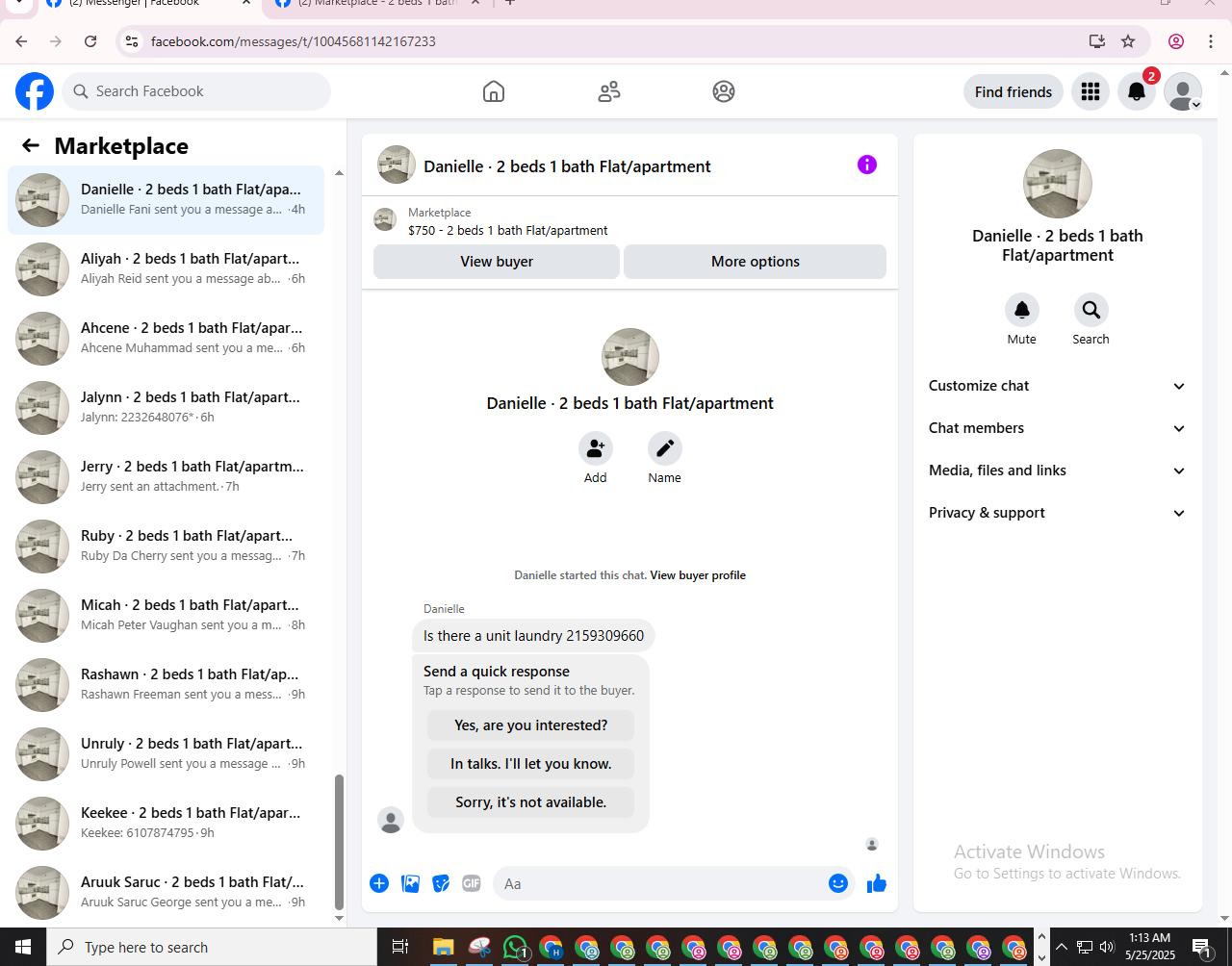The height and width of the screenshot is (966, 1232).
Task: Open the Rashawn conversation
Action: tap(167, 685)
